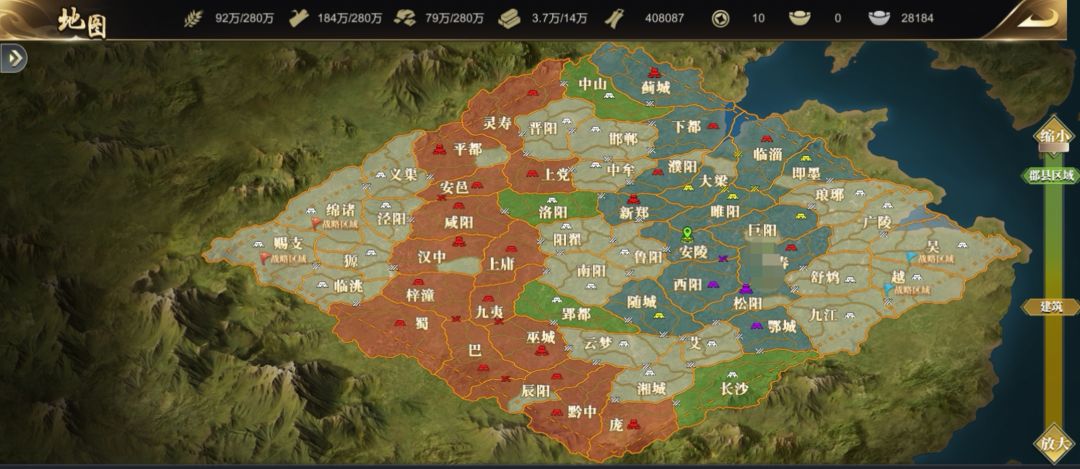The height and width of the screenshot is (469, 1080).
Task: Select the 郡县区域 zoom level
Action: [x=1051, y=176]
